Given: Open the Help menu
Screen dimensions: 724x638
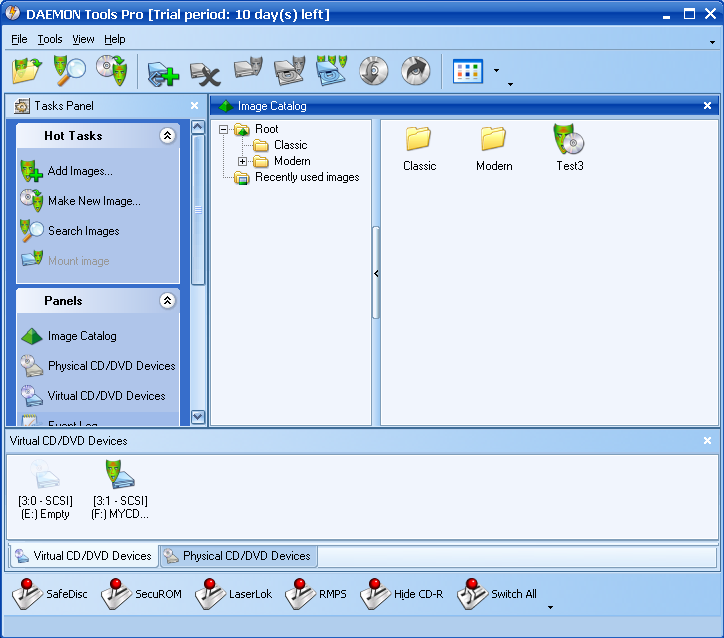Looking at the screenshot, I should coord(115,39).
